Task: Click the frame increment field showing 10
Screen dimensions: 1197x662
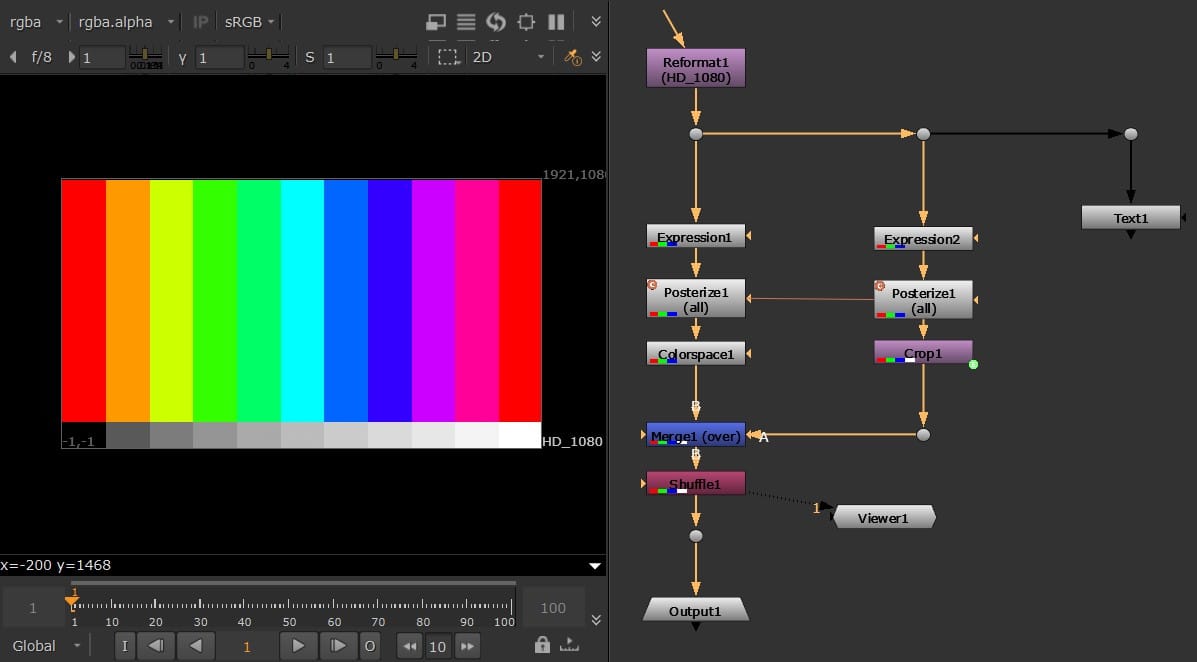Action: click(x=437, y=647)
